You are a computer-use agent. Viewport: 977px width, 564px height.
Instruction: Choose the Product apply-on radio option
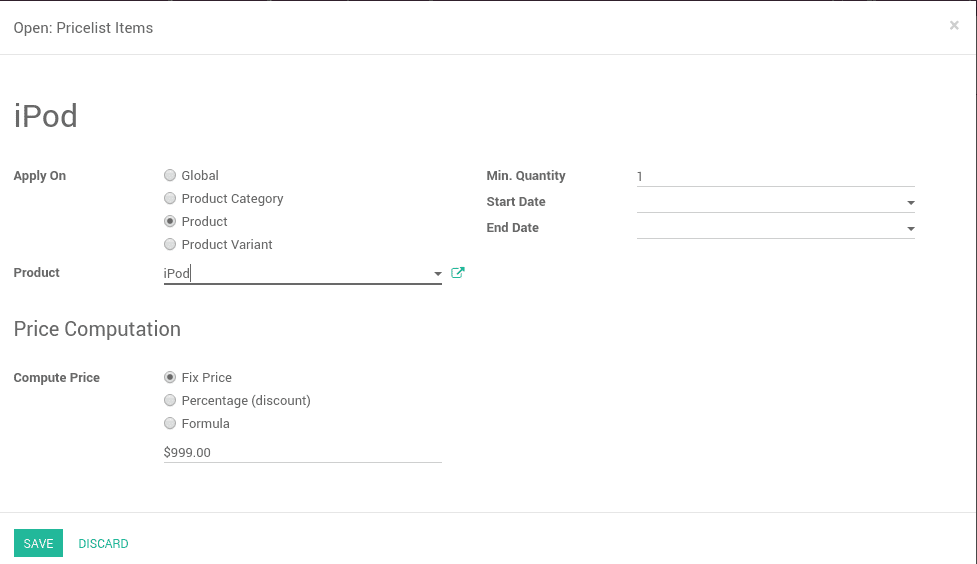pyautogui.click(x=169, y=221)
